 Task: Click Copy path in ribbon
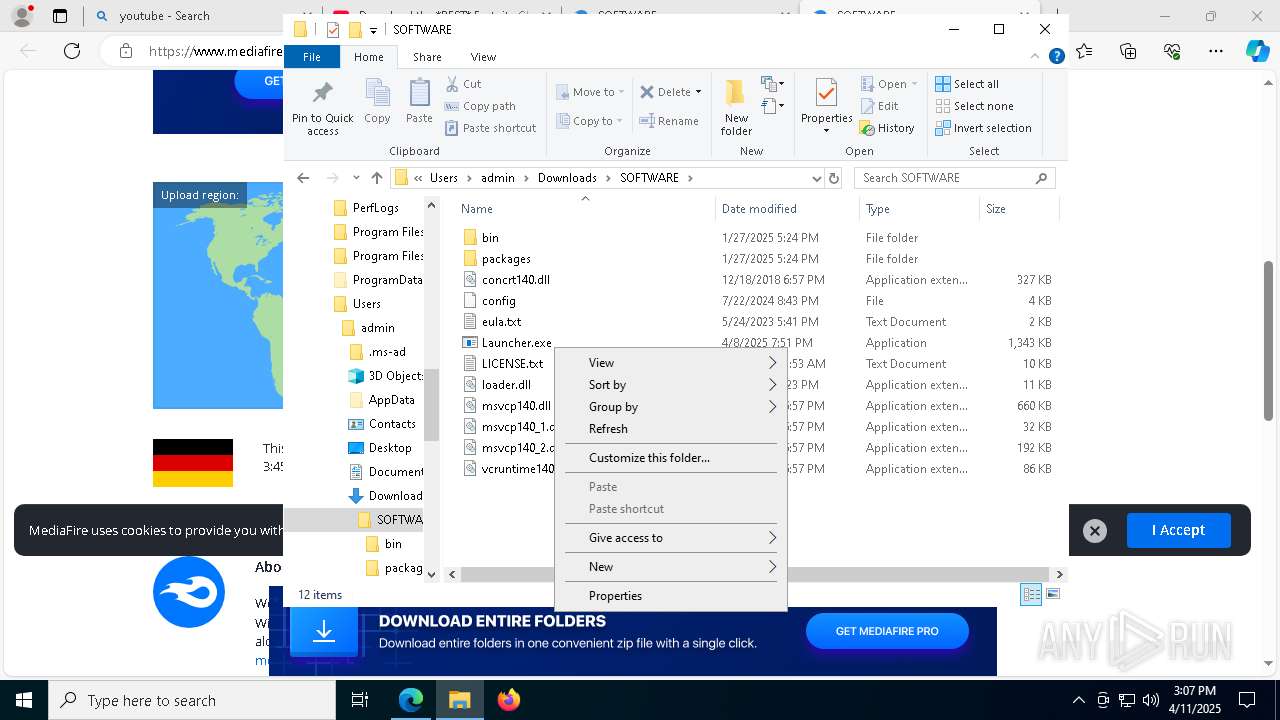[480, 106]
